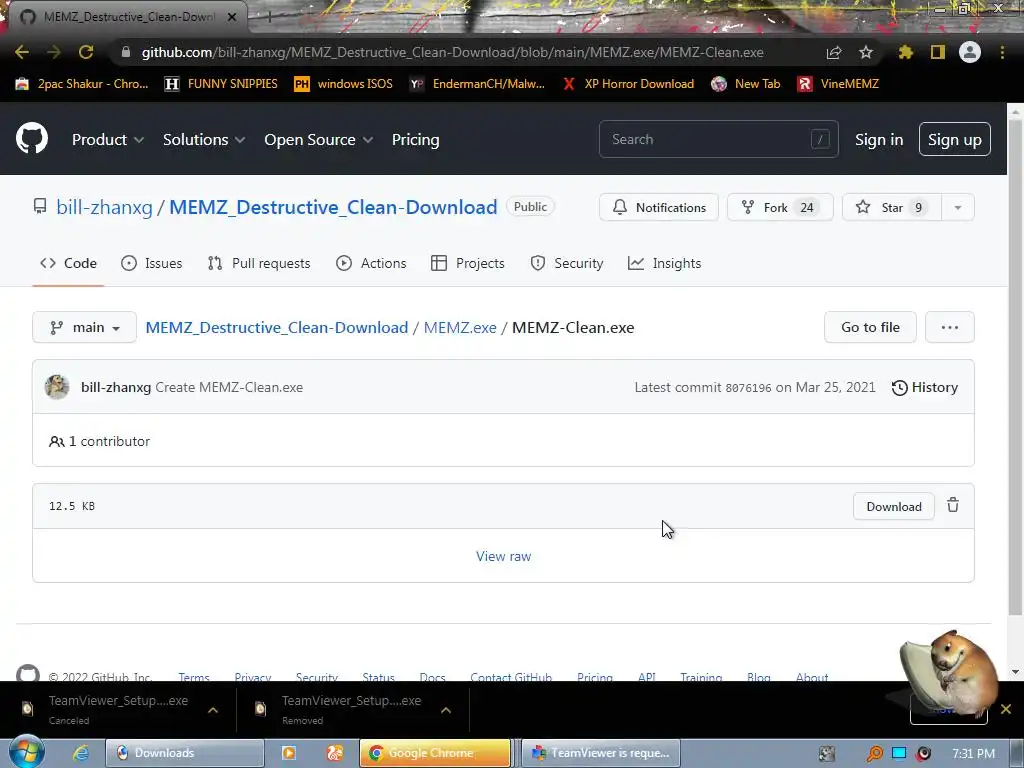Bookmark this page with the star icon
1024x768 pixels.
(x=866, y=52)
